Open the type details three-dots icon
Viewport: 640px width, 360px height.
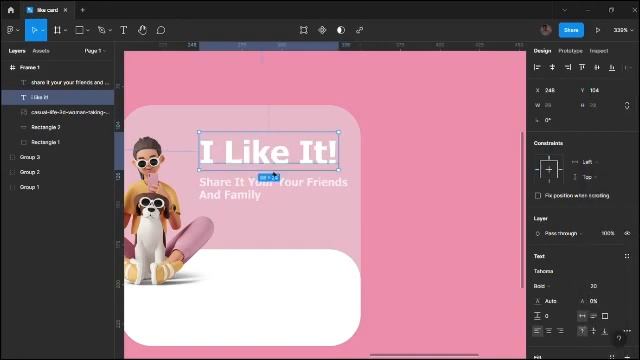click(x=627, y=331)
